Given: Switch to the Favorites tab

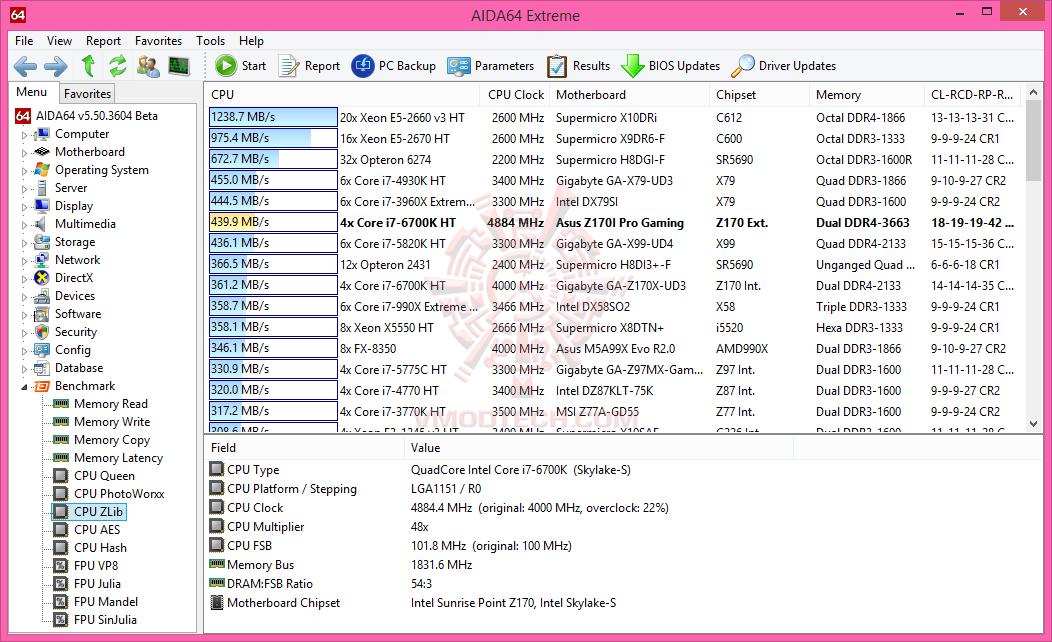Looking at the screenshot, I should click(87, 94).
